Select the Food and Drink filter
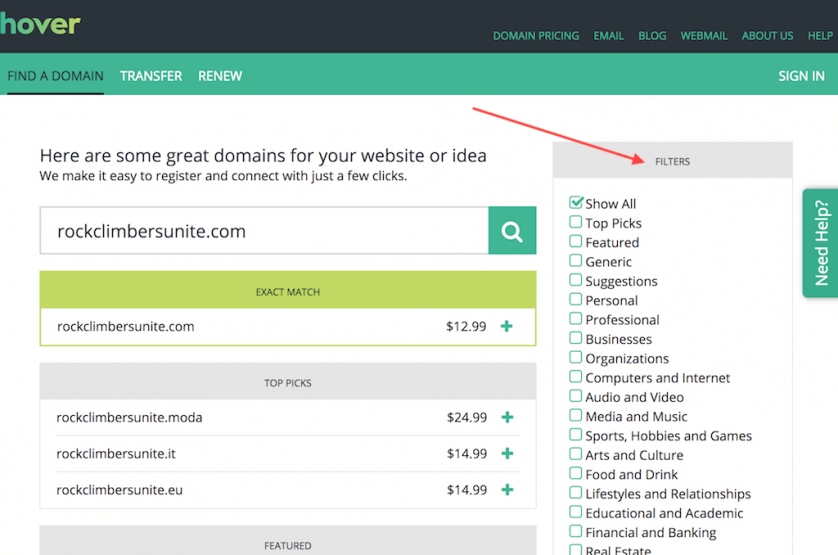This screenshot has width=838, height=555. (576, 473)
